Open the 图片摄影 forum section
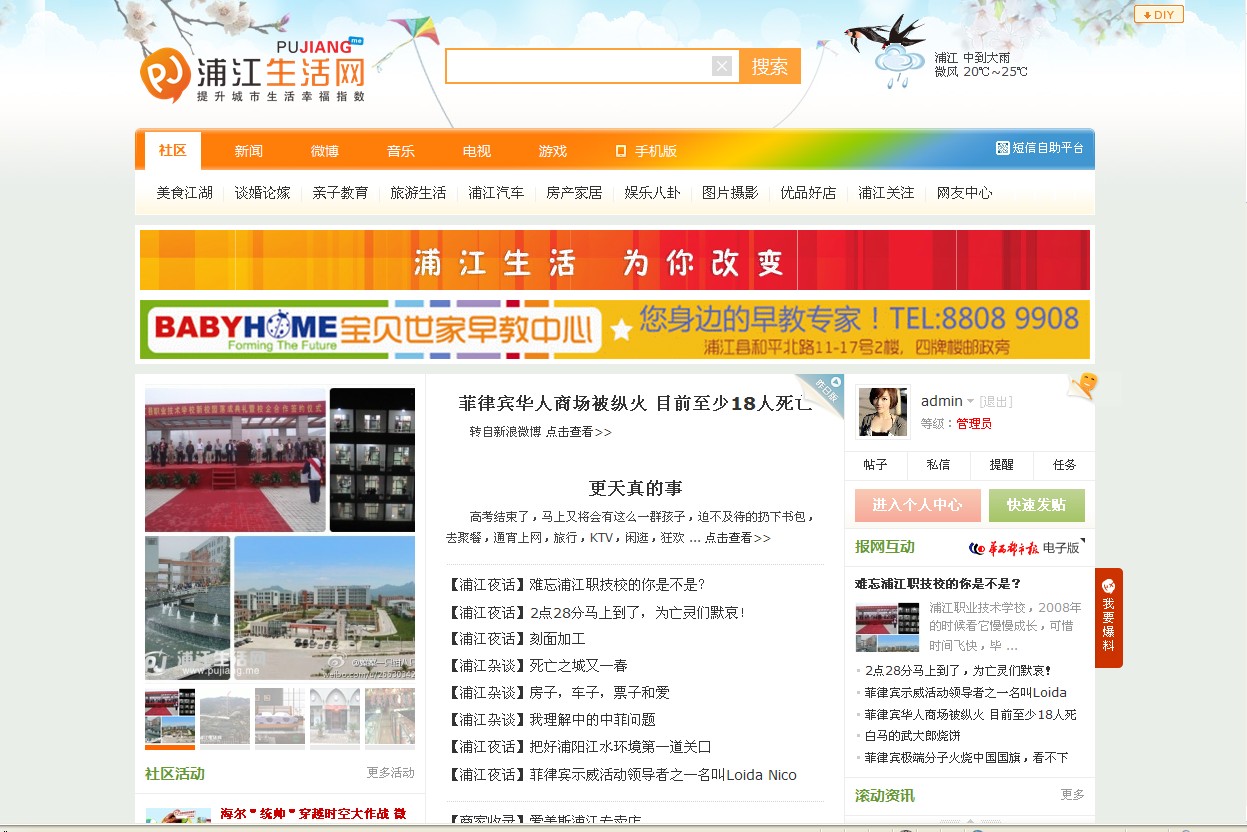The height and width of the screenshot is (832, 1247). [x=730, y=193]
